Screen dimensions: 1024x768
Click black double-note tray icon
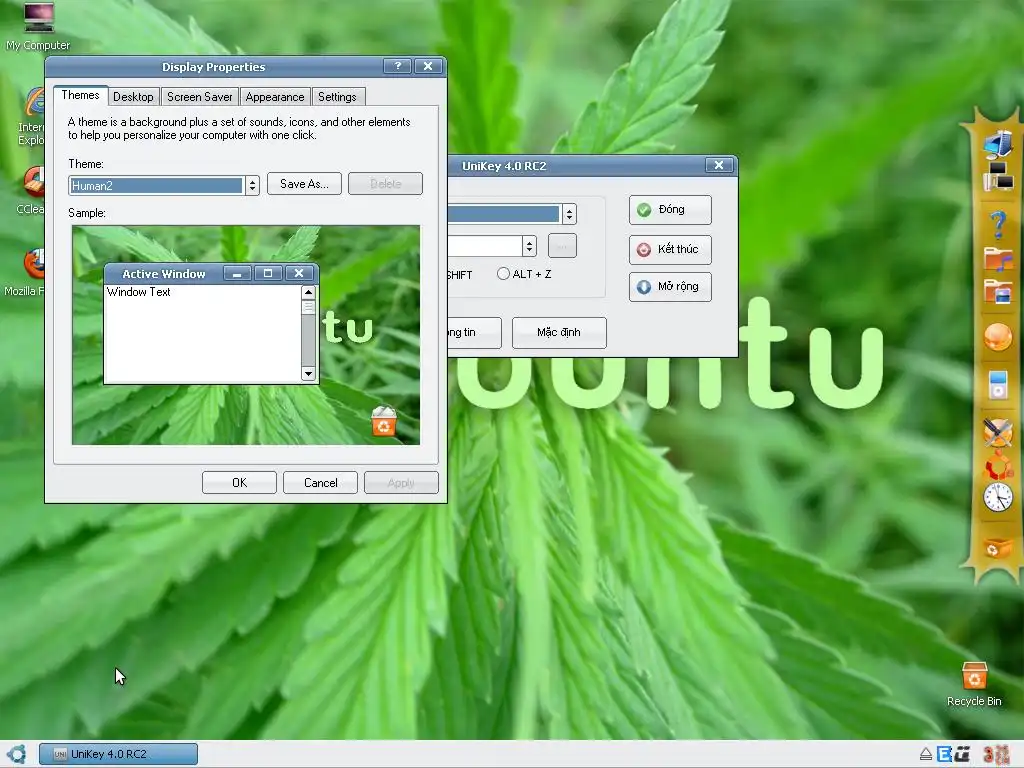click(962, 754)
